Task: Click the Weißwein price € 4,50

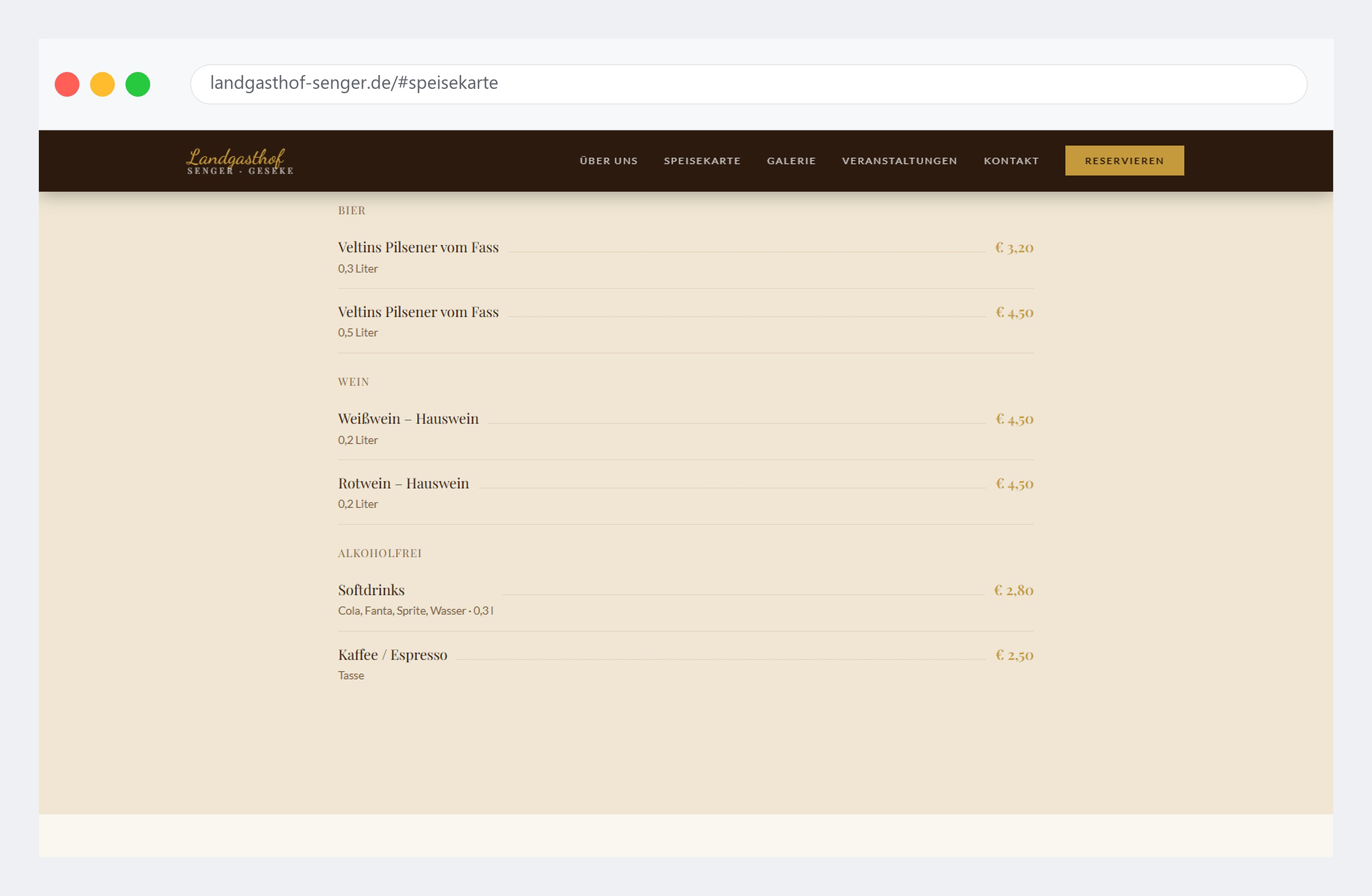Action: point(1015,418)
